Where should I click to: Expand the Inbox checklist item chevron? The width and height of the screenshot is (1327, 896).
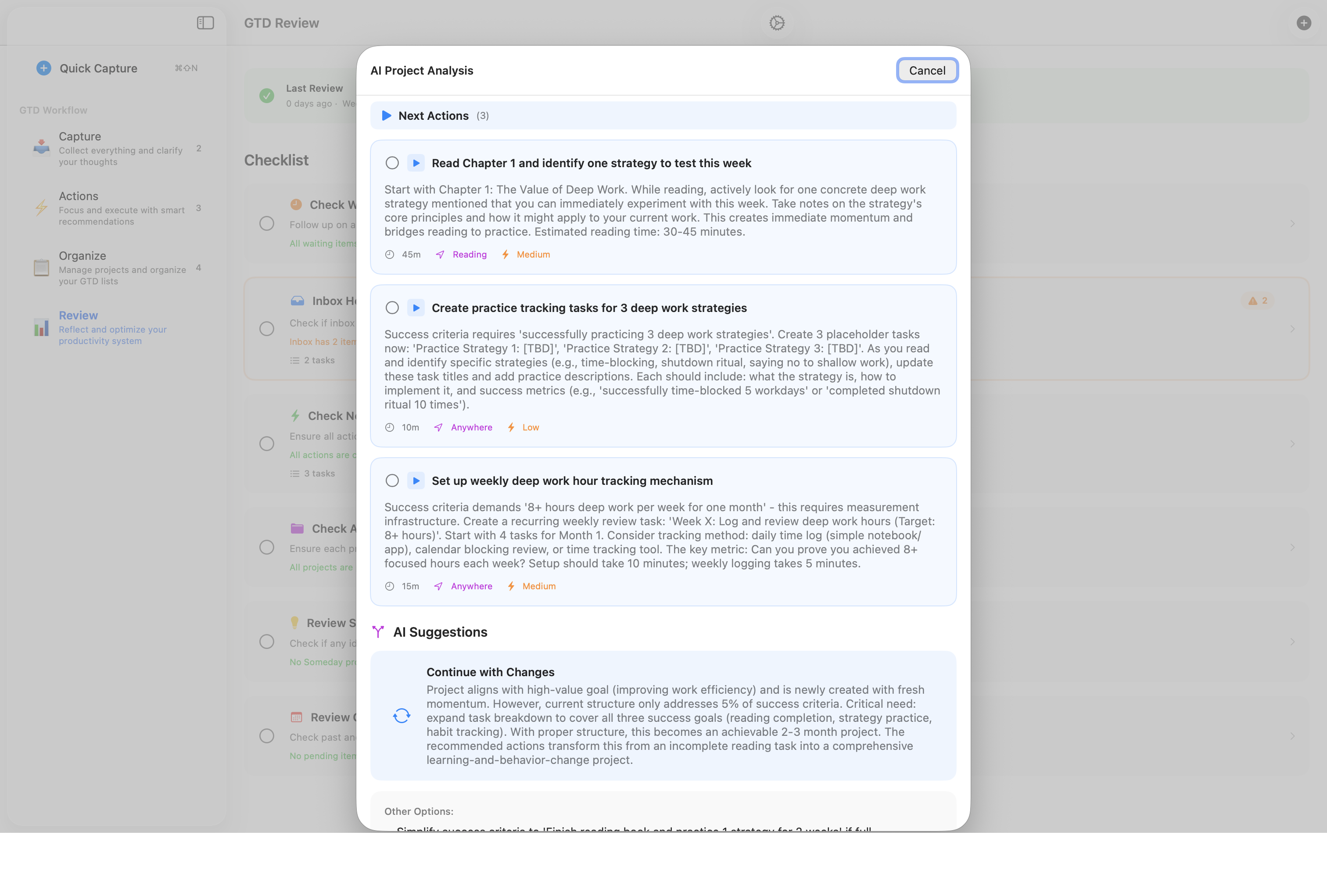pyautogui.click(x=1293, y=328)
